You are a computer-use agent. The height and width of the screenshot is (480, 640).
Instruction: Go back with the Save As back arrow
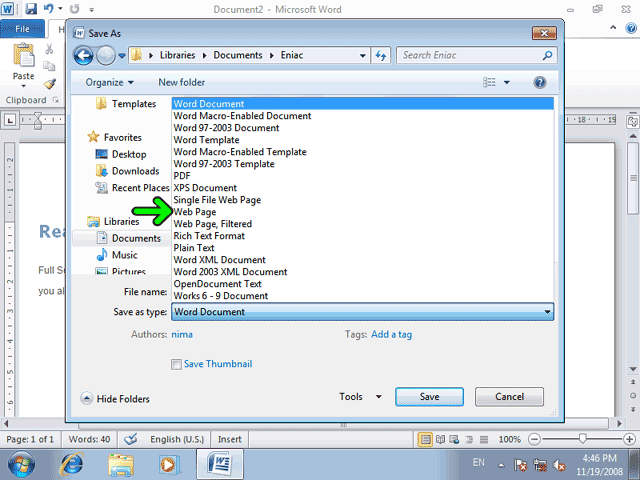click(83, 56)
